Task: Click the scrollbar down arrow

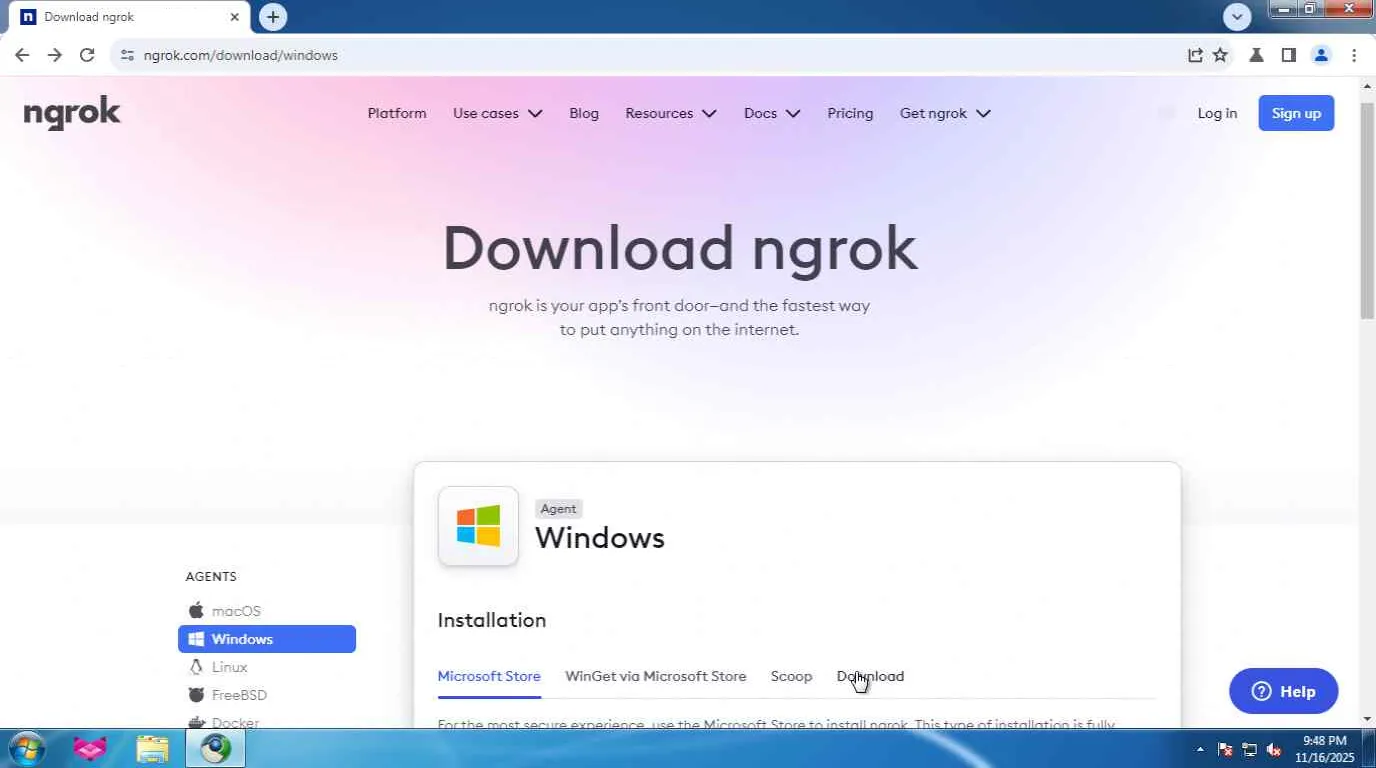Action: click(x=1367, y=718)
